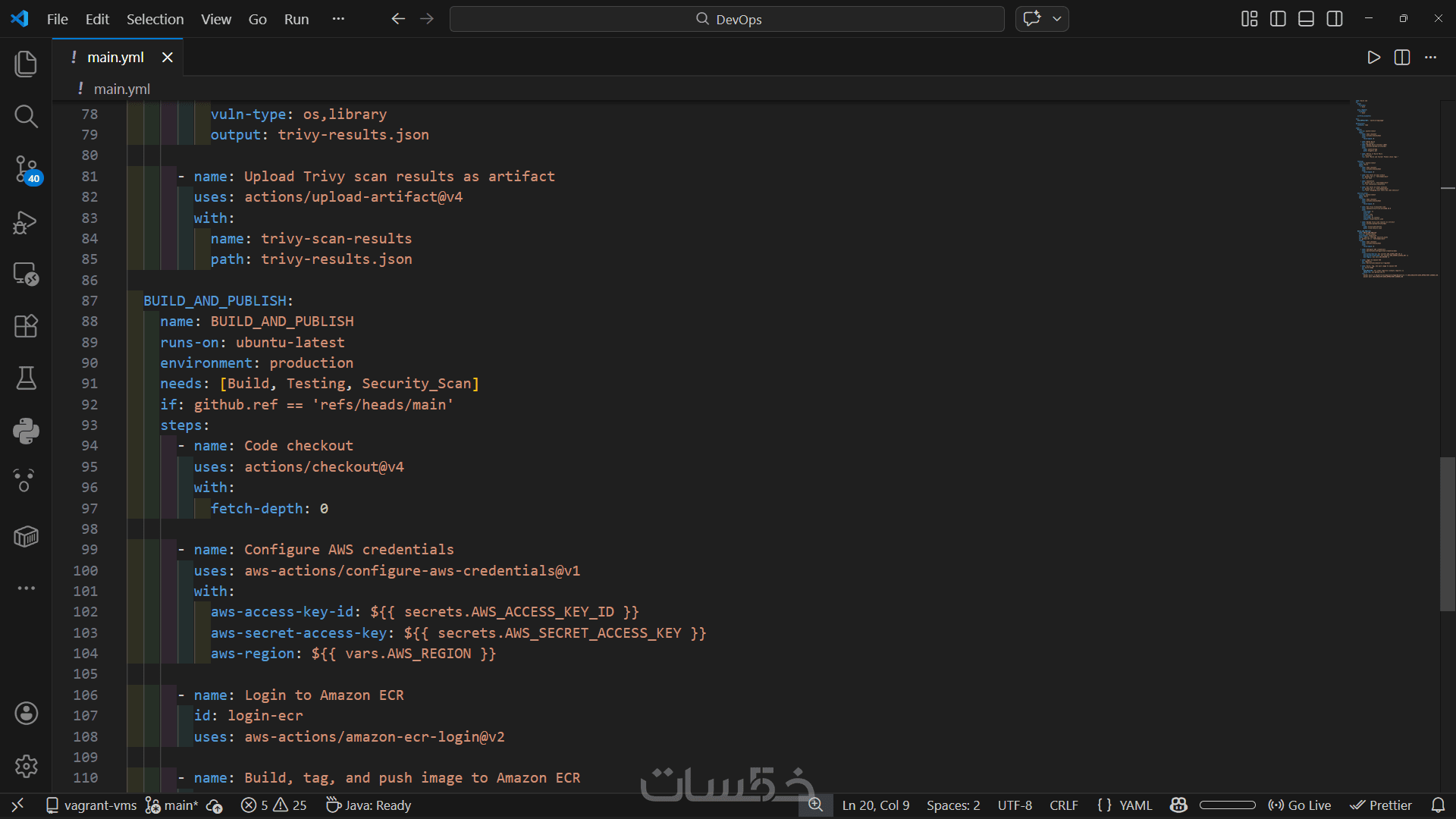Expand the Copilot chat dropdown arrow
This screenshot has height=819, width=1456.
[x=1057, y=19]
